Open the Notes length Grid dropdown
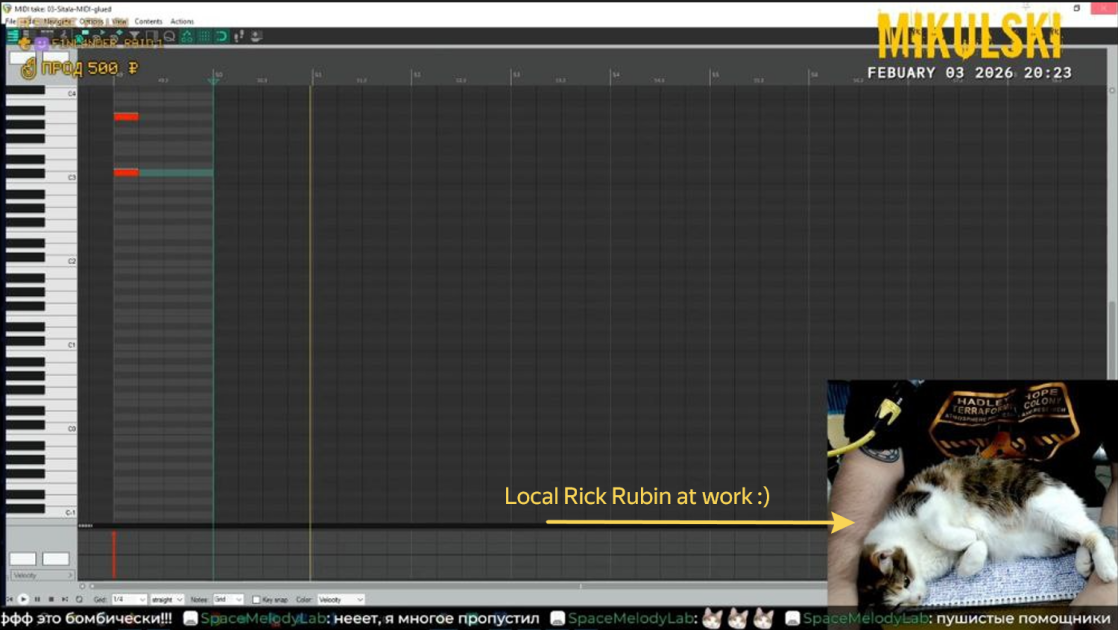The width and height of the screenshot is (1118, 630). [x=228, y=599]
